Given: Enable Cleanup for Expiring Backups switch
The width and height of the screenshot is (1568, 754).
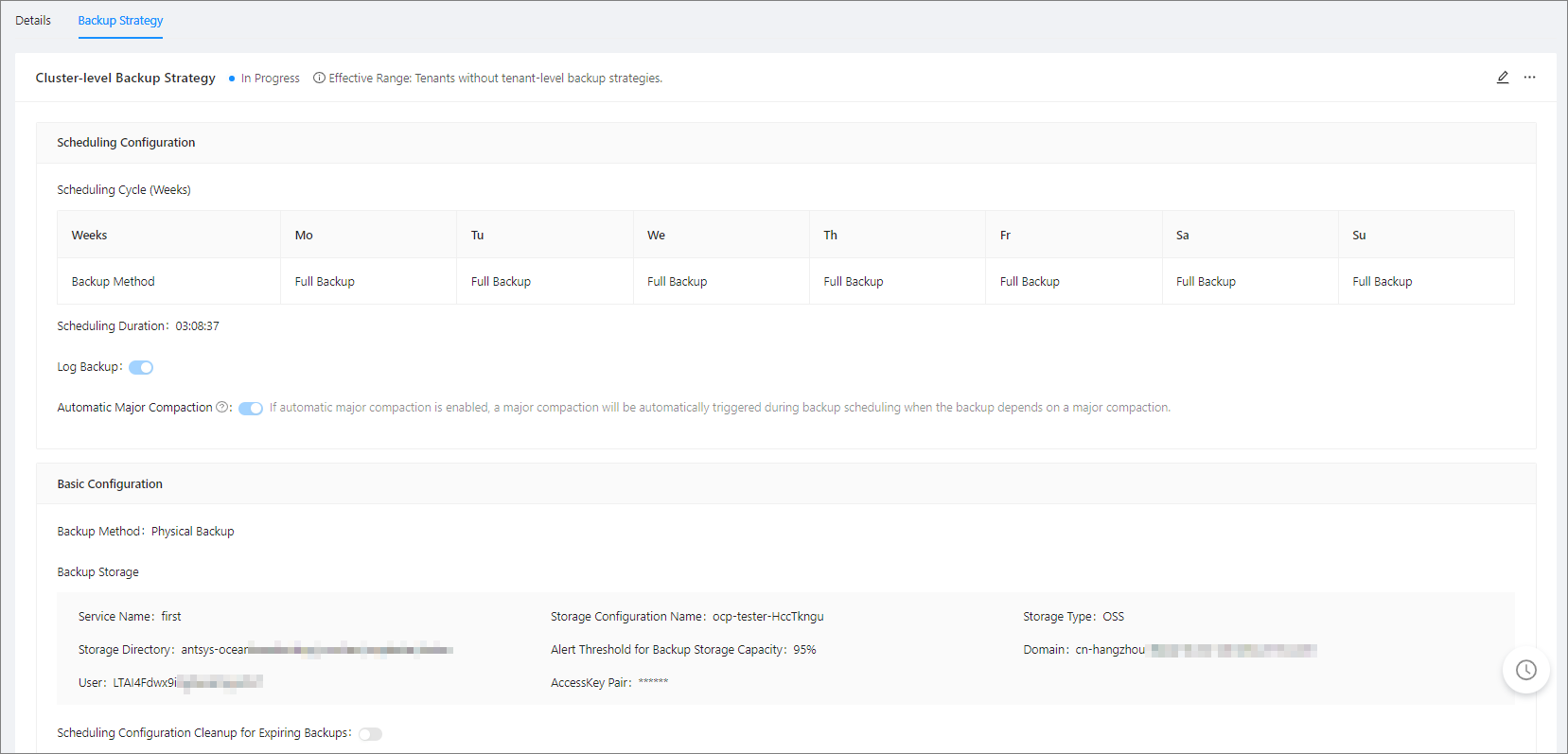Looking at the screenshot, I should pyautogui.click(x=370, y=734).
